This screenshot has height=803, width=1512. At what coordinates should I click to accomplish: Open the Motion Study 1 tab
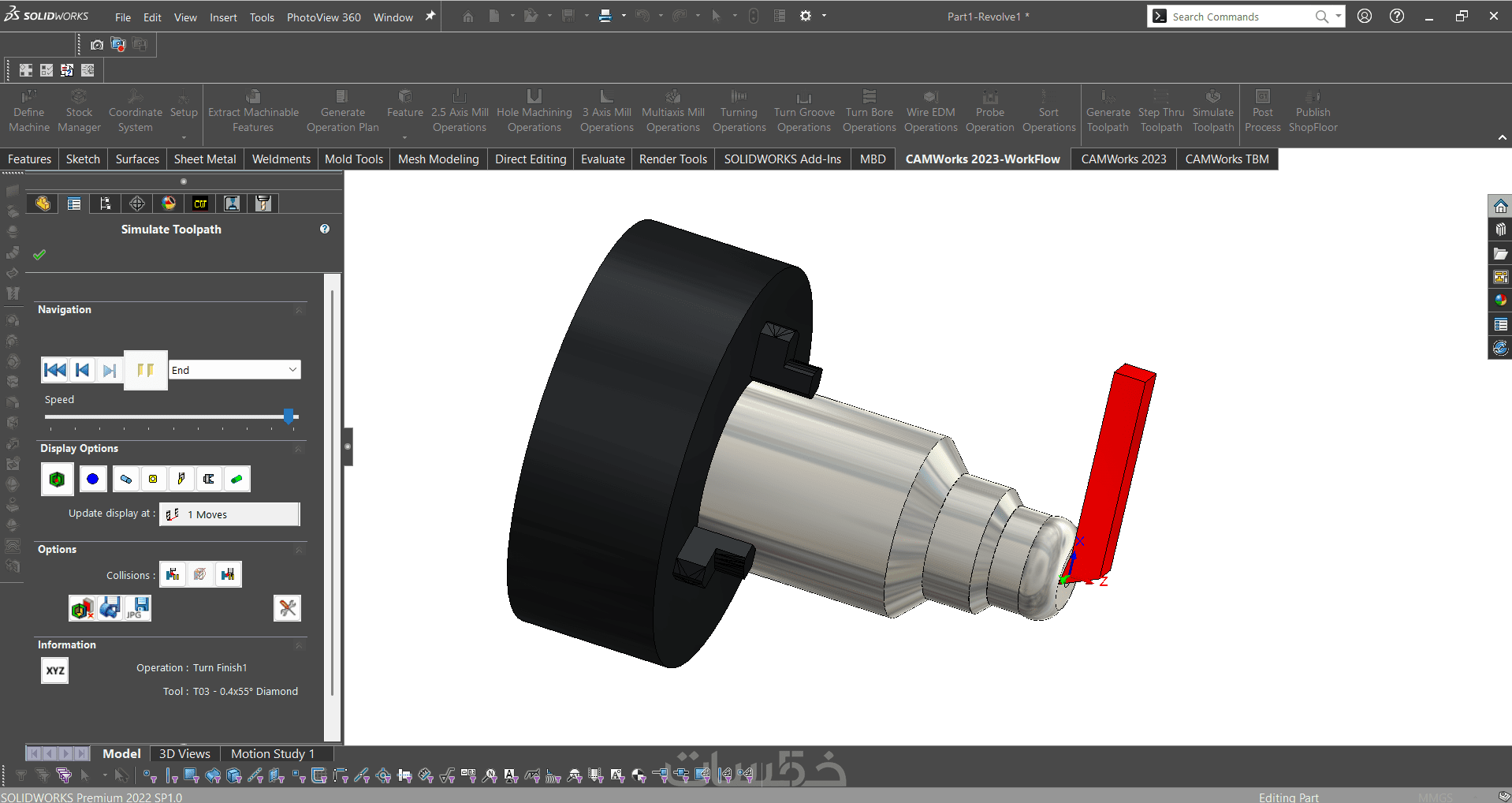point(273,754)
